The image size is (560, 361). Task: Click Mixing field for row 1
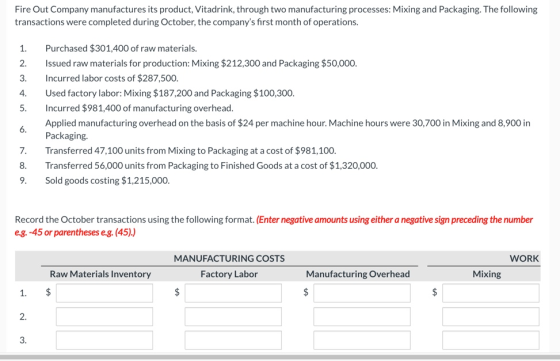pos(491,293)
